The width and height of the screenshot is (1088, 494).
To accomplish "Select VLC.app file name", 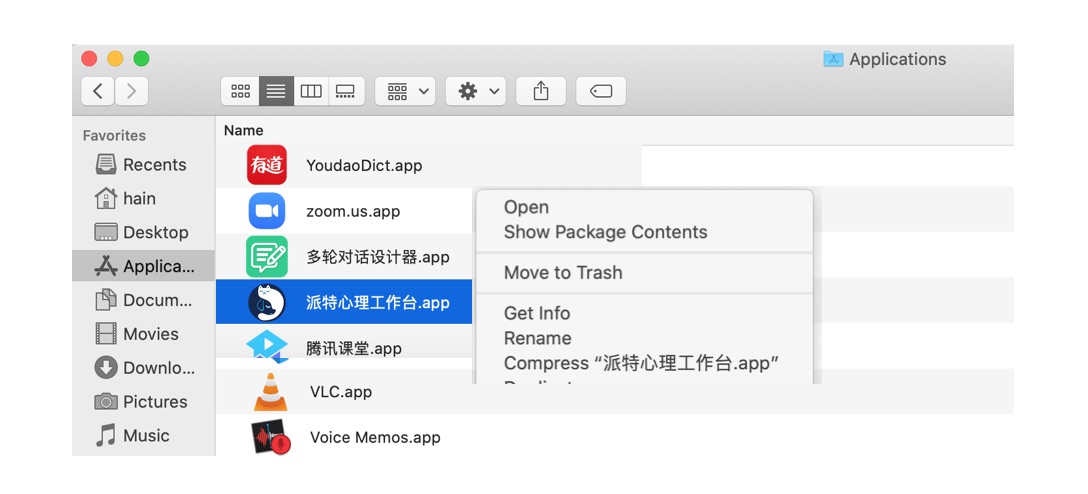I will (x=341, y=392).
